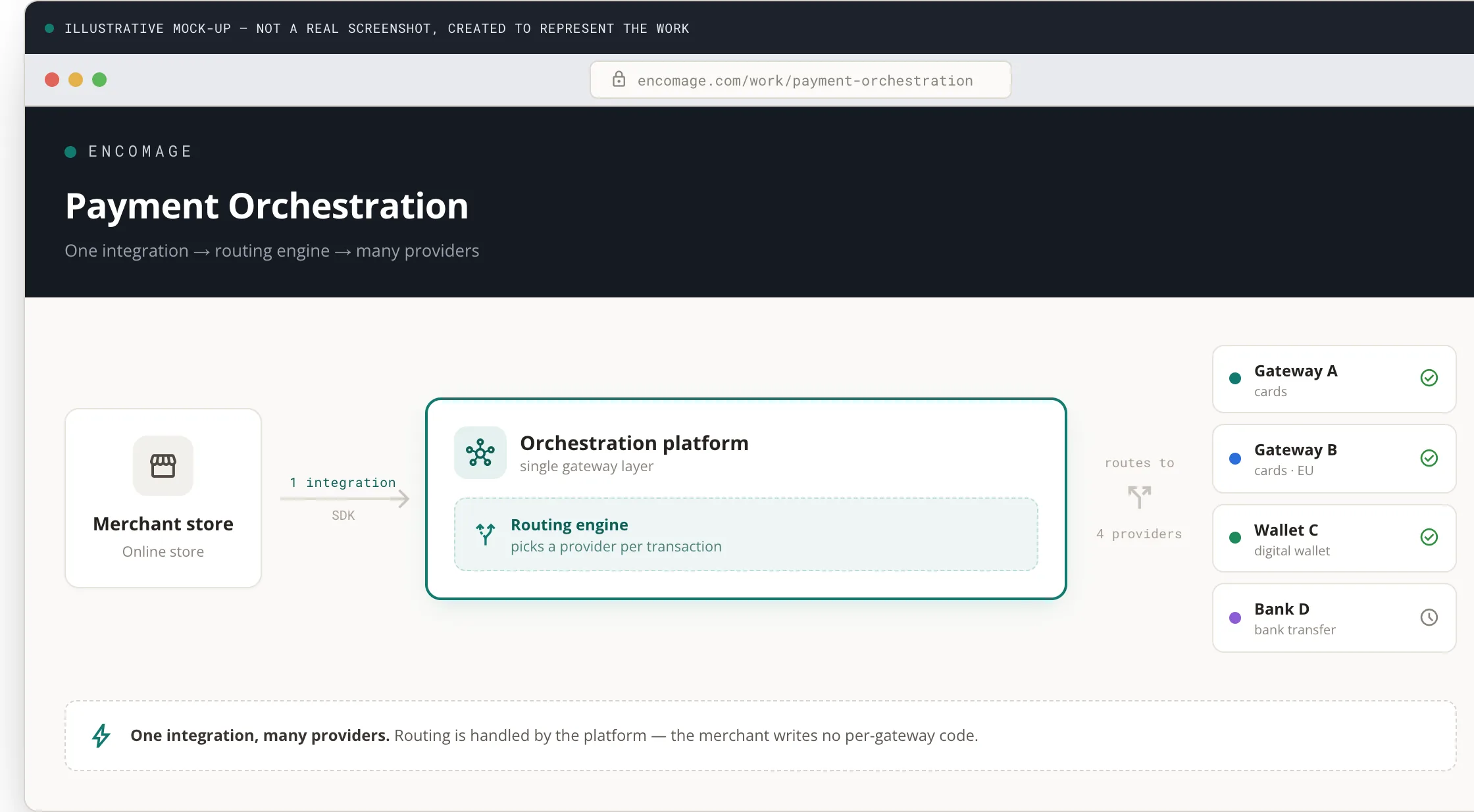Click the 'SDK' label under arrow
The image size is (1474, 812).
[x=343, y=515]
